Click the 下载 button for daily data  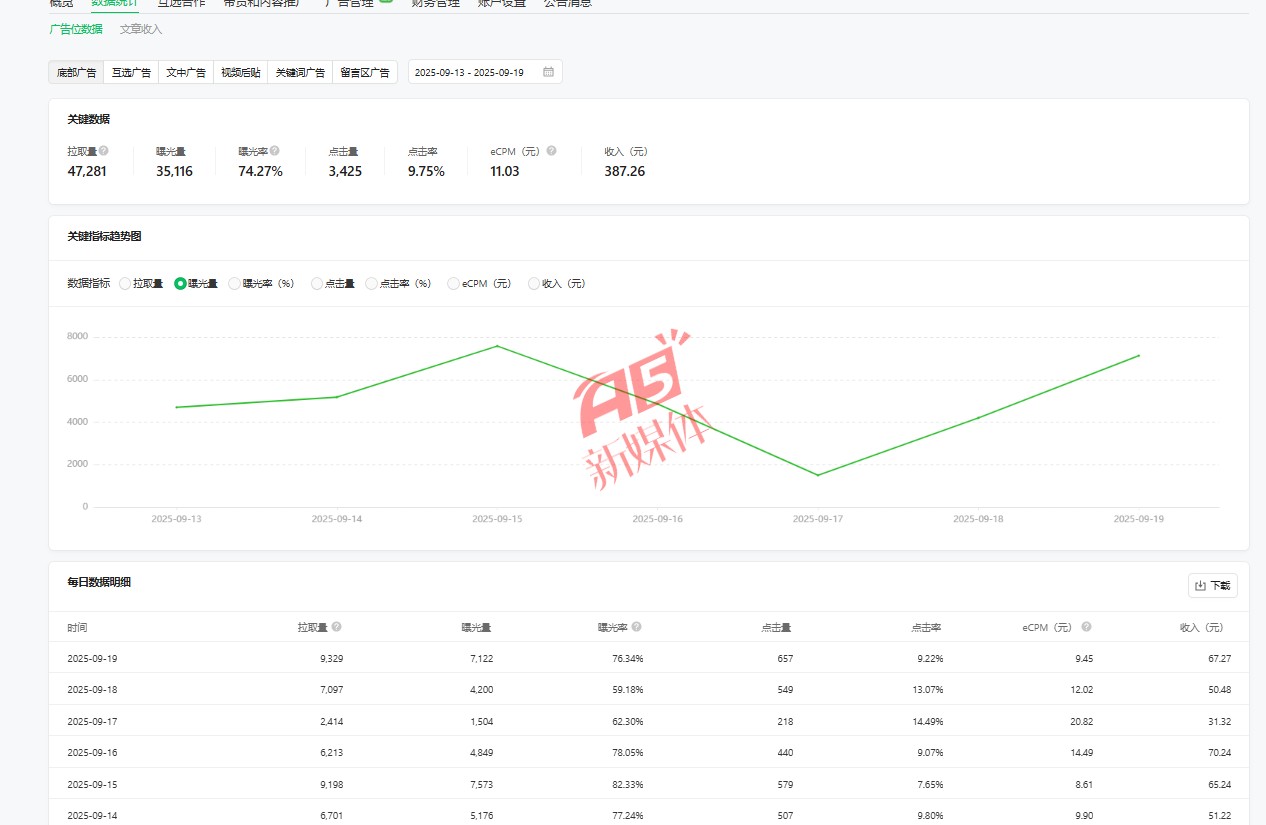click(1212, 586)
